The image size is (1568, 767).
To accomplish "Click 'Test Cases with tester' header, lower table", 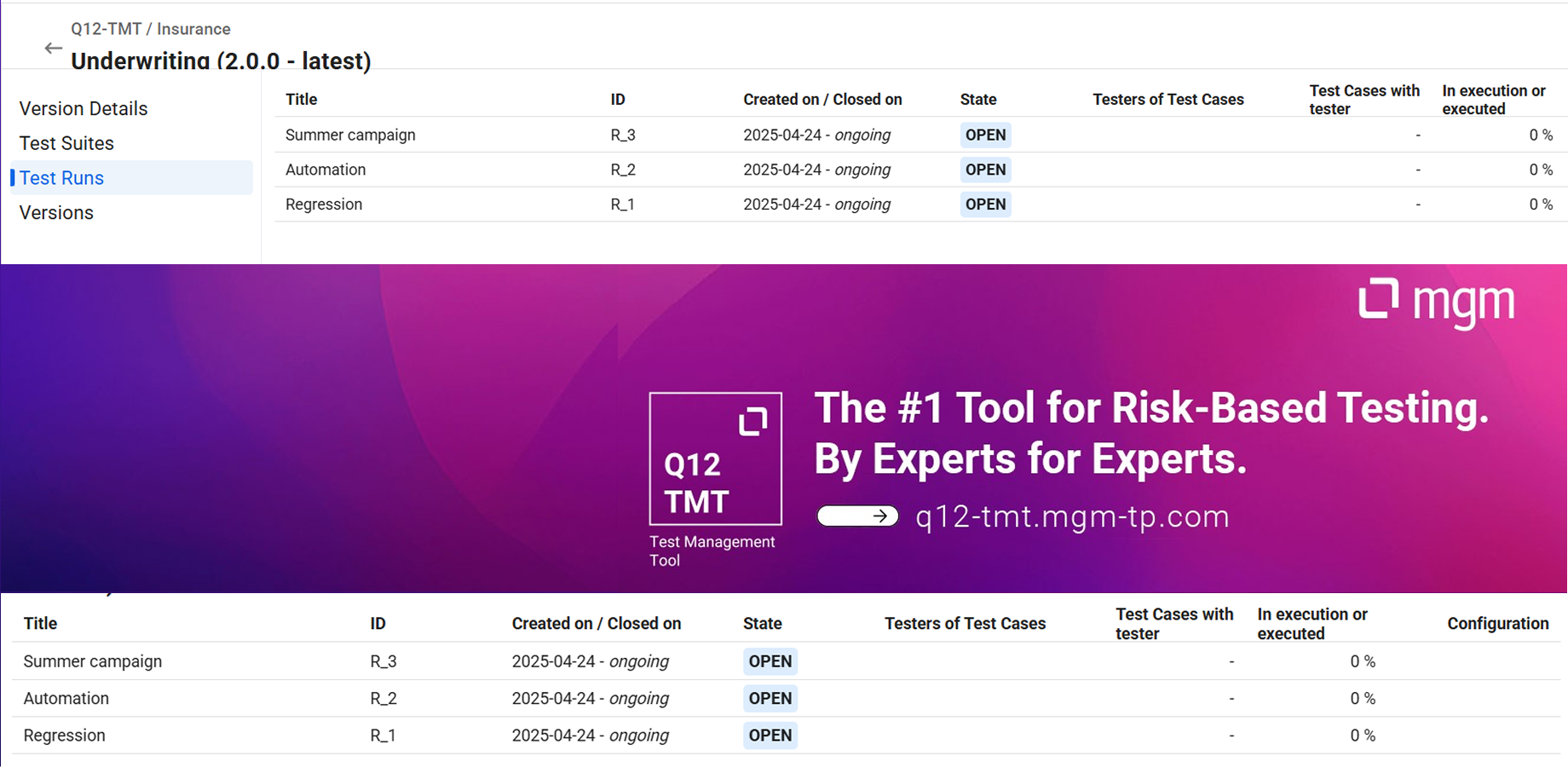I will pos(1174,624).
